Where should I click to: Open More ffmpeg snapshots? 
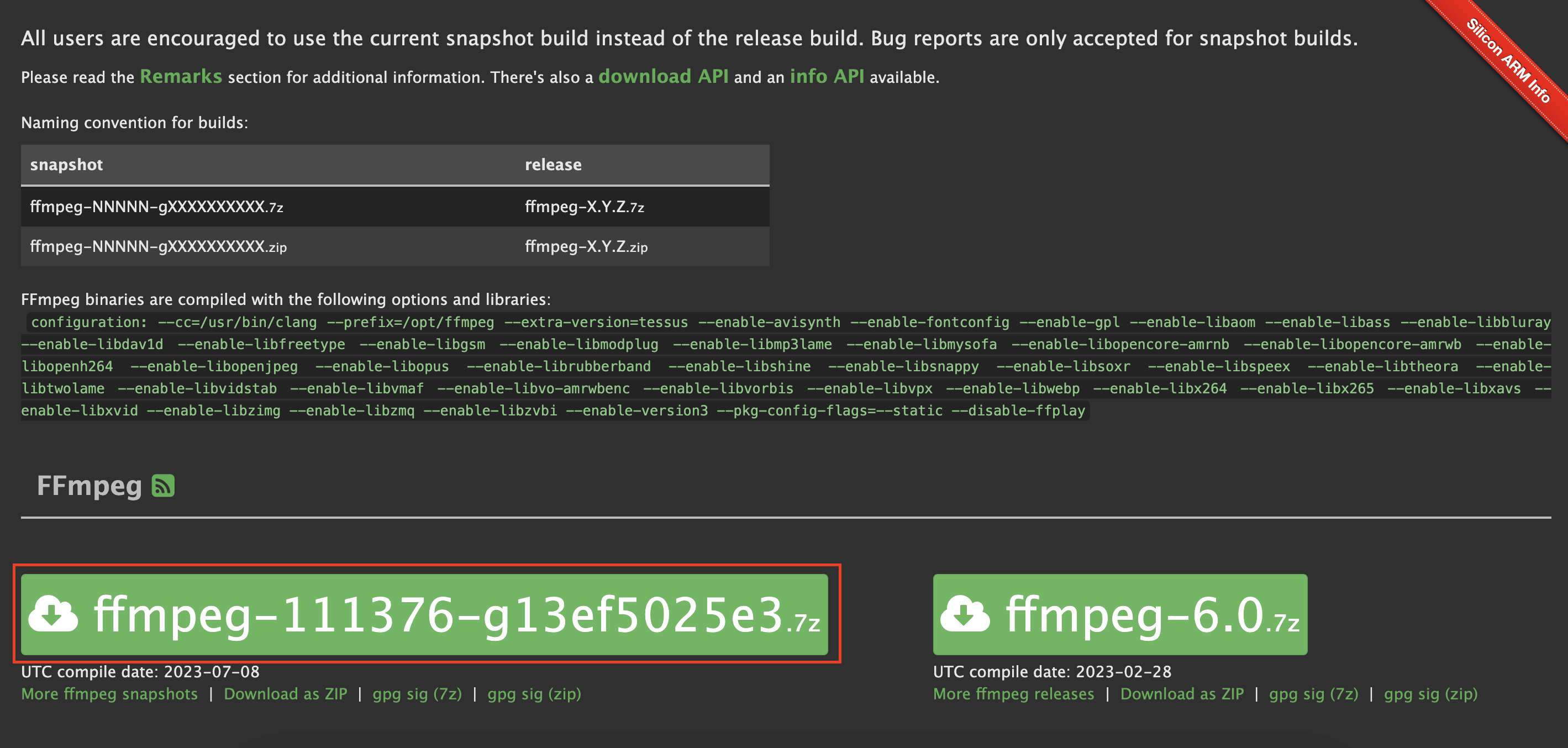(109, 694)
